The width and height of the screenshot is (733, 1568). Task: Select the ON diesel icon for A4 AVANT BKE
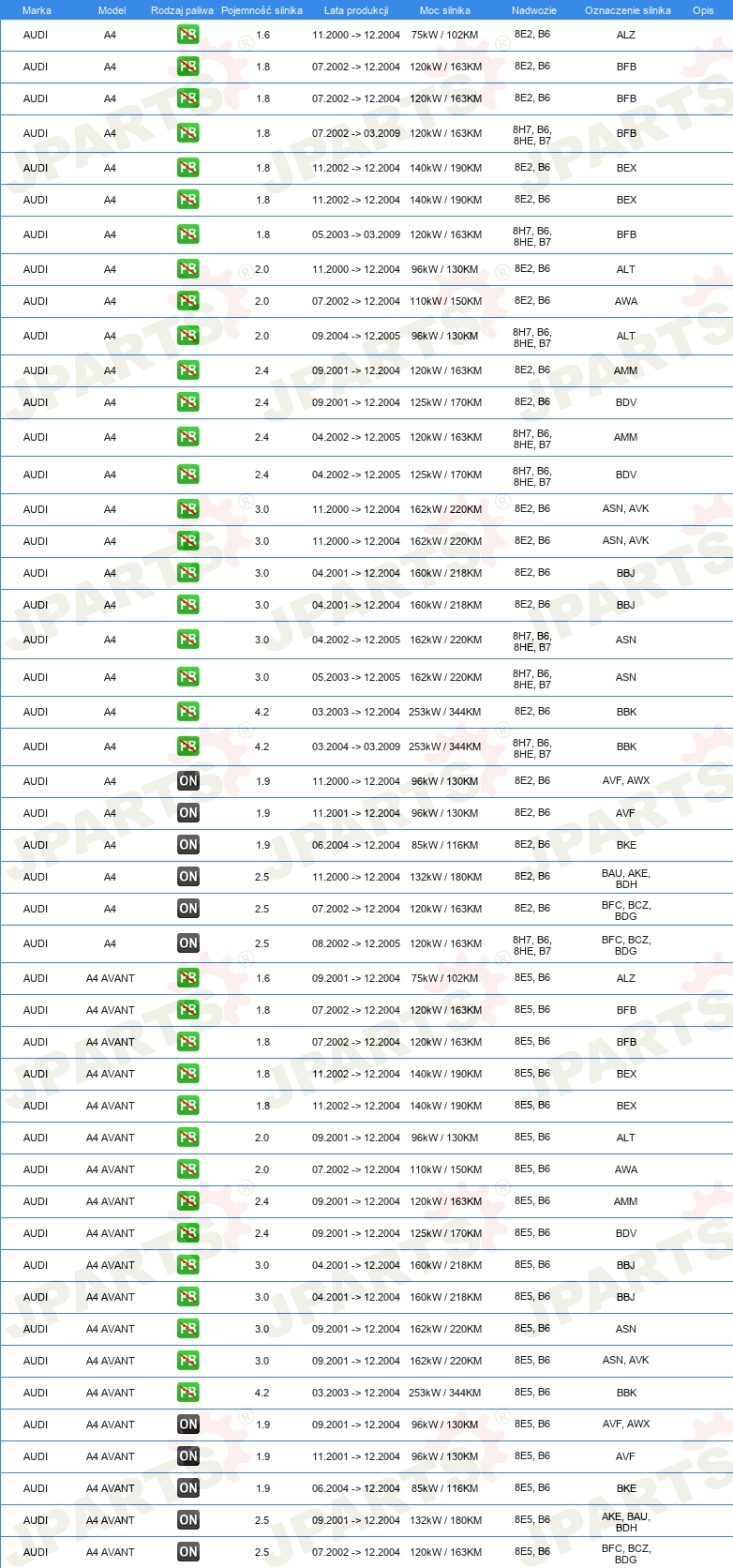coord(188,1488)
